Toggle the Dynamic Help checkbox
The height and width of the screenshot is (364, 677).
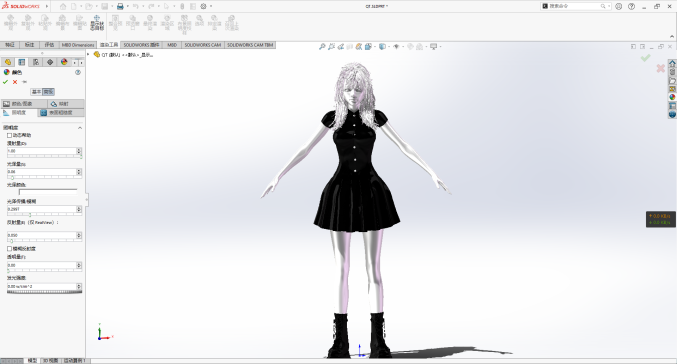point(9,136)
